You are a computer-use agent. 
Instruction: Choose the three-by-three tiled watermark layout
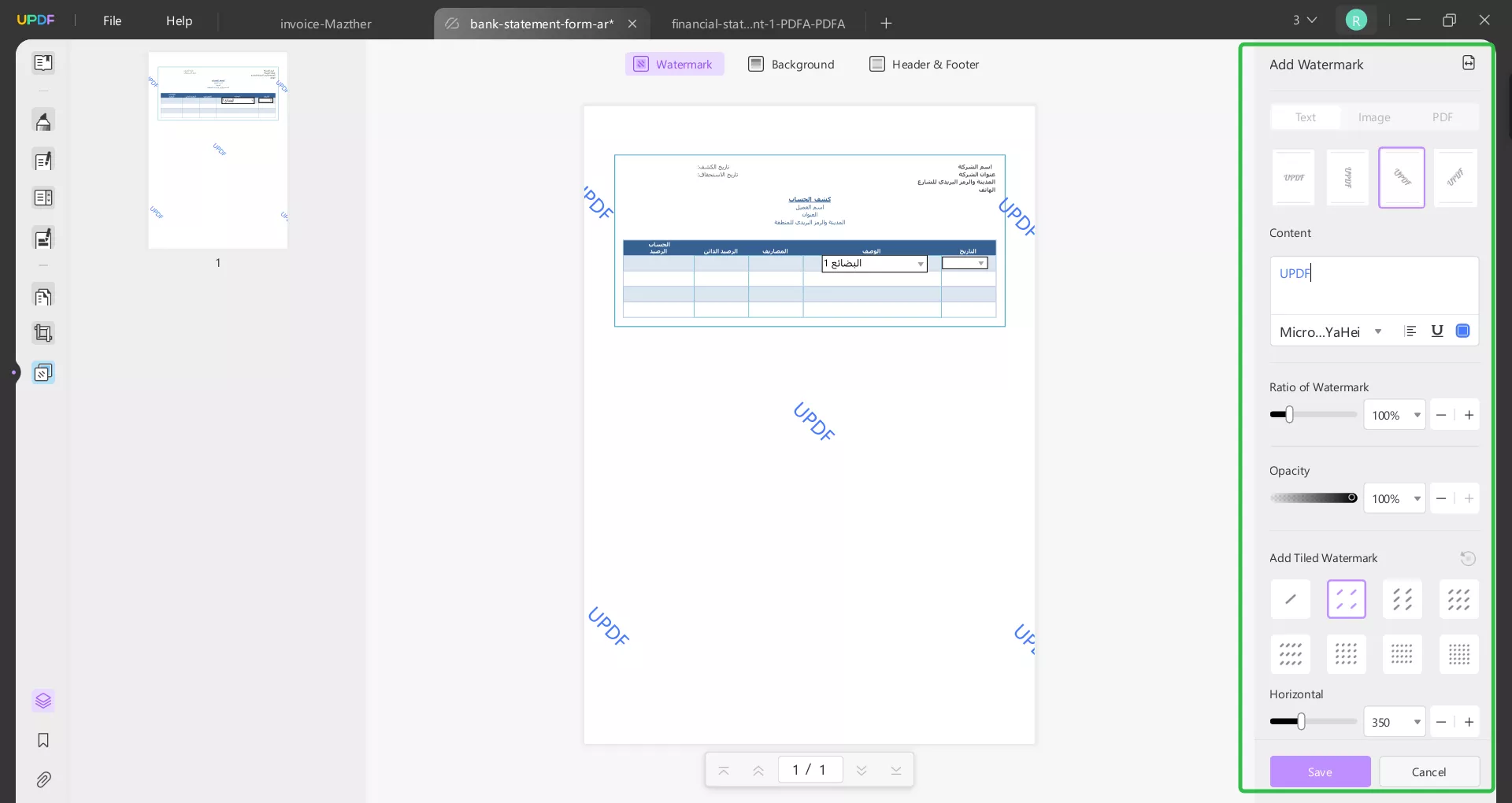tap(1459, 599)
